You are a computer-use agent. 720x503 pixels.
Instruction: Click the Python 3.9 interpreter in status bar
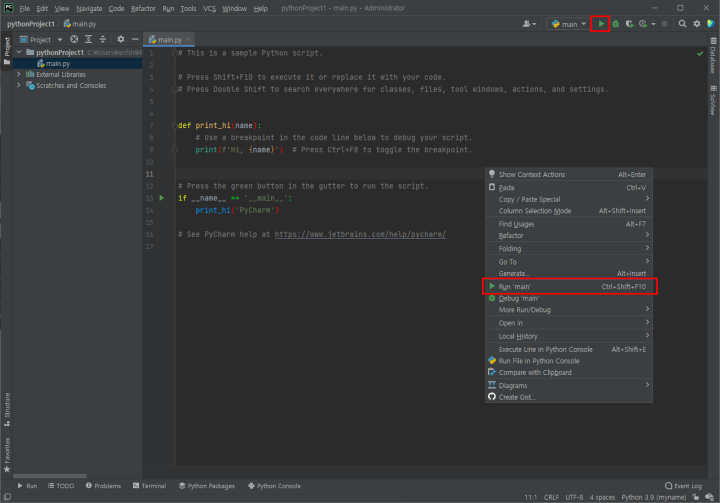point(653,497)
